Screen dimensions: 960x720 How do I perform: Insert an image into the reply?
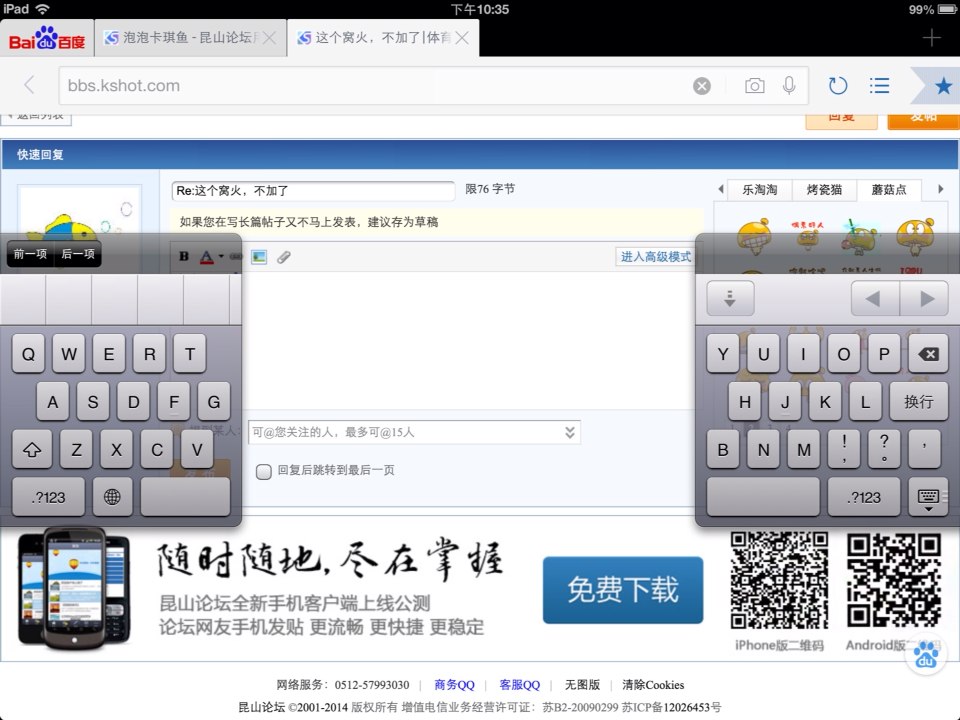tap(259, 257)
